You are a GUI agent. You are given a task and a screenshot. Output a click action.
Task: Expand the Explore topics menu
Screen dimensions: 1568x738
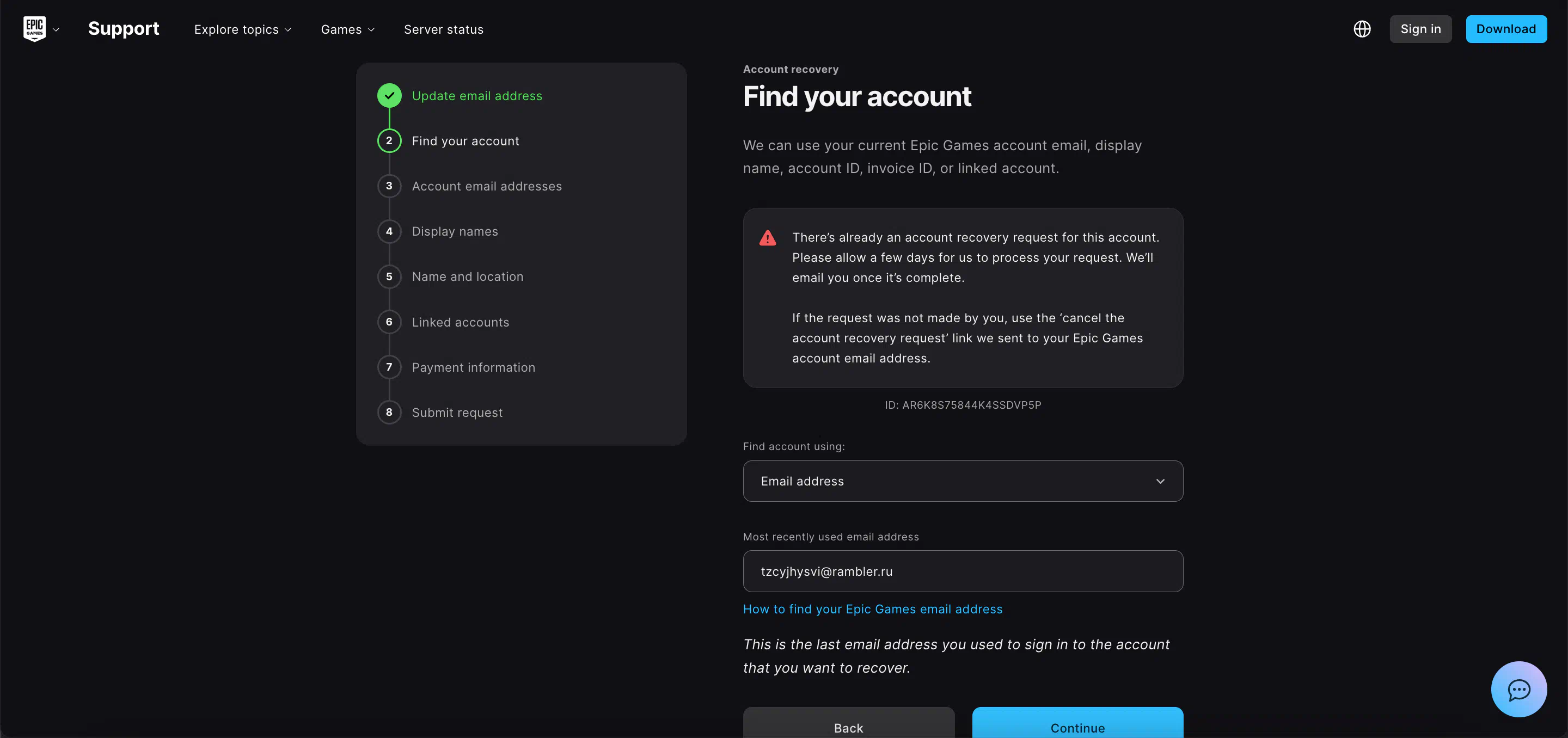(242, 29)
